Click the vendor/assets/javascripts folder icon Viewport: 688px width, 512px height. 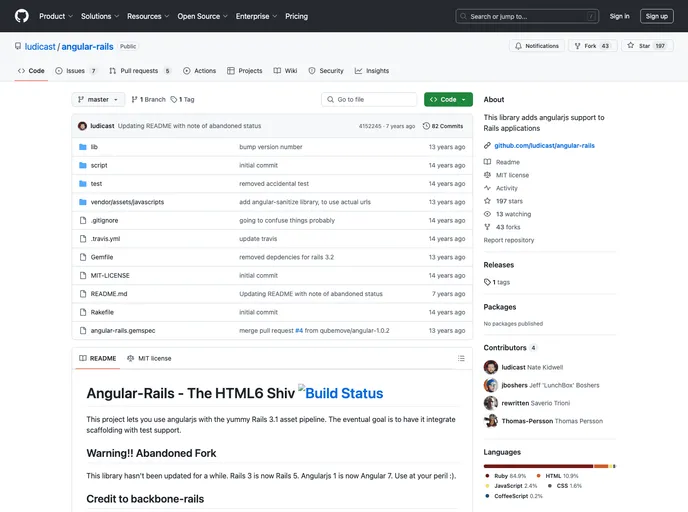click(82, 202)
